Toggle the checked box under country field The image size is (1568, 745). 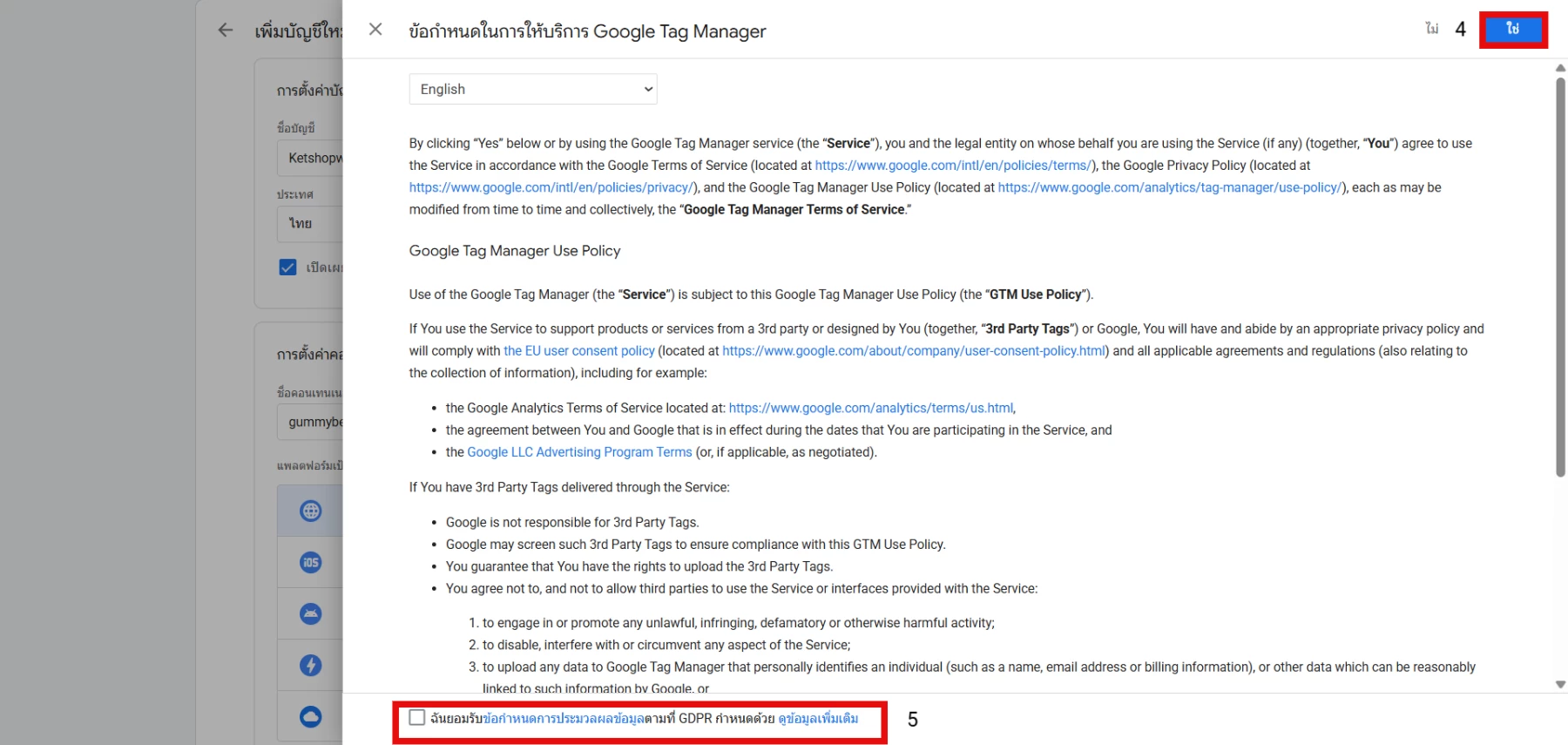coord(287,268)
